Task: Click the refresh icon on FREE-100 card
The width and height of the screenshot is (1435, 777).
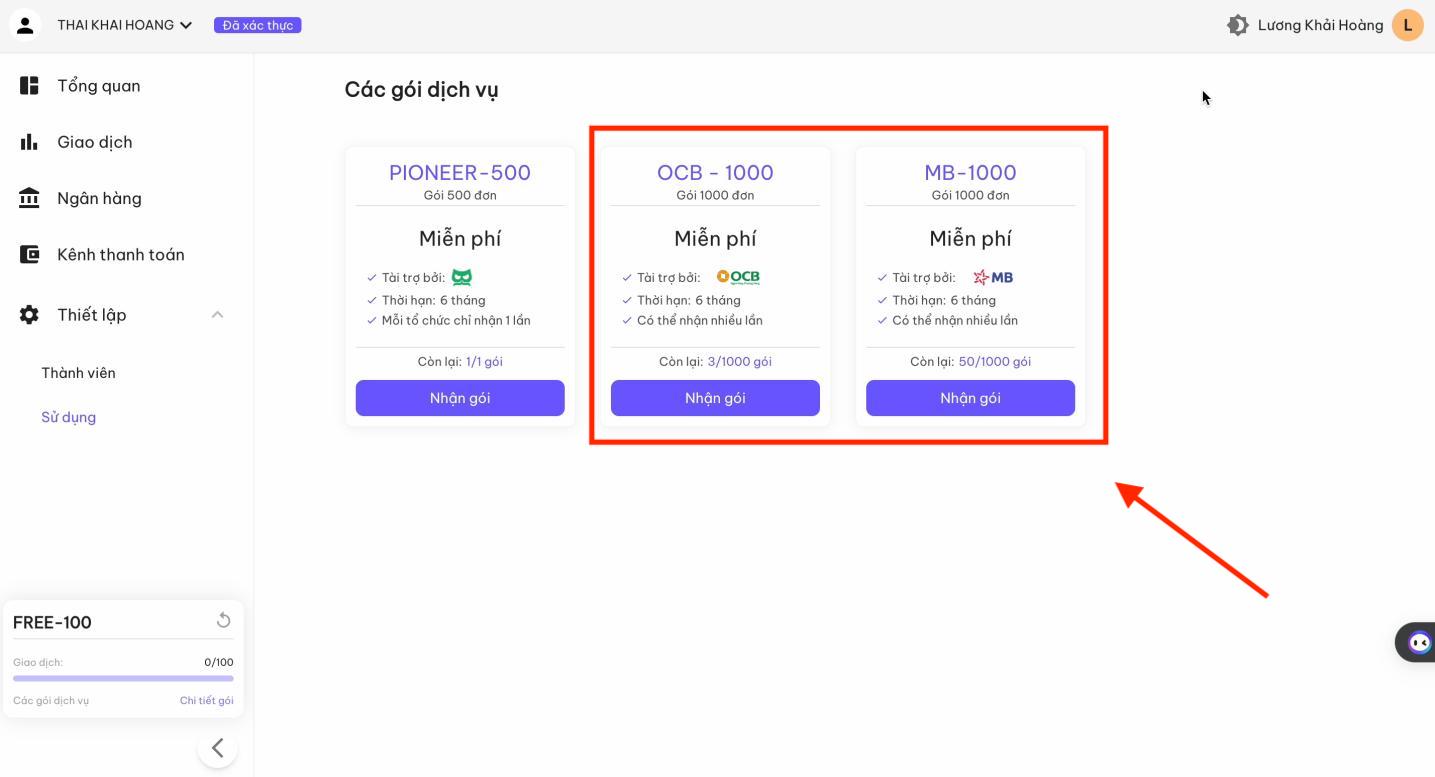Action: 223,621
